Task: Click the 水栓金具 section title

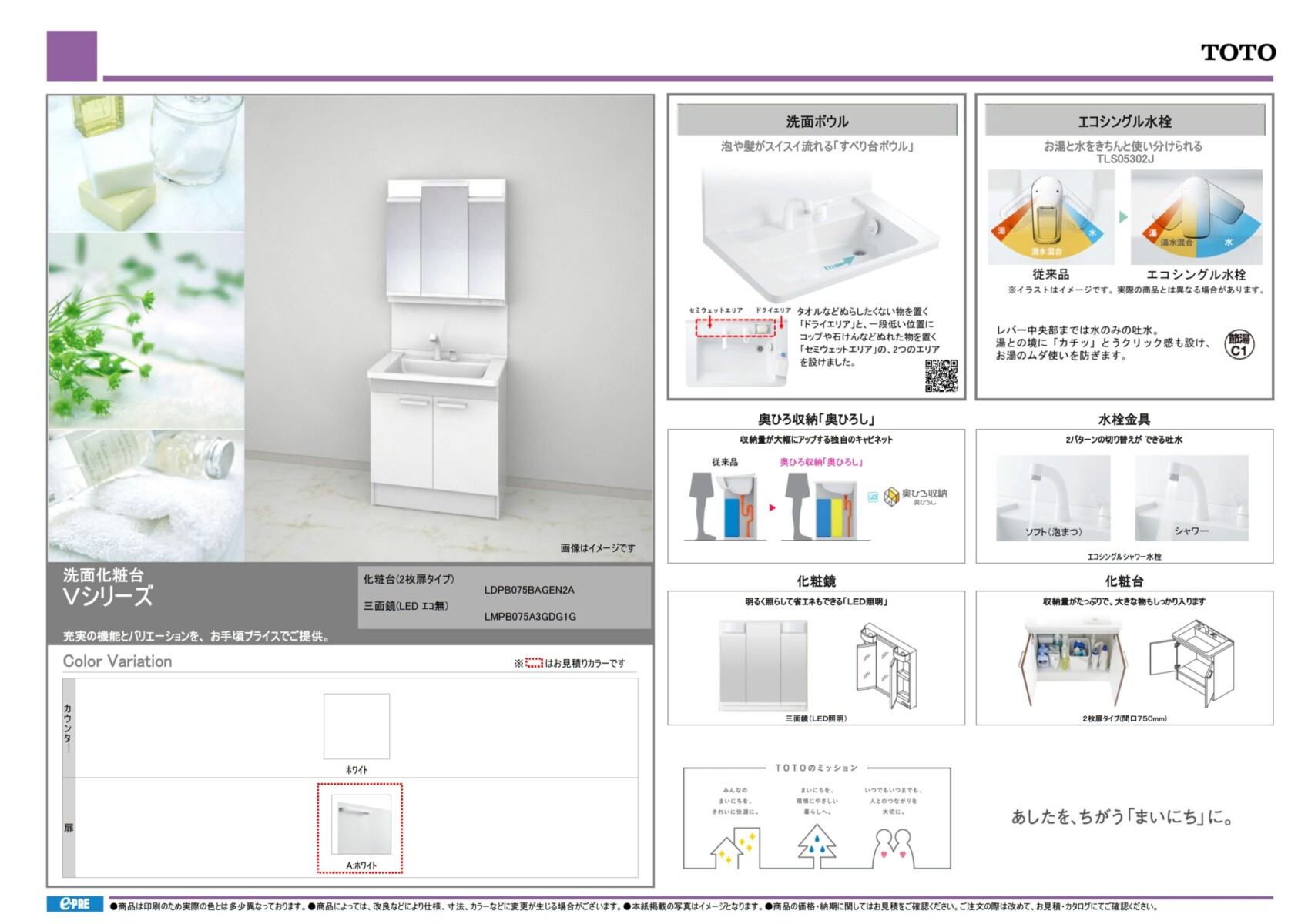Action: point(1124,419)
